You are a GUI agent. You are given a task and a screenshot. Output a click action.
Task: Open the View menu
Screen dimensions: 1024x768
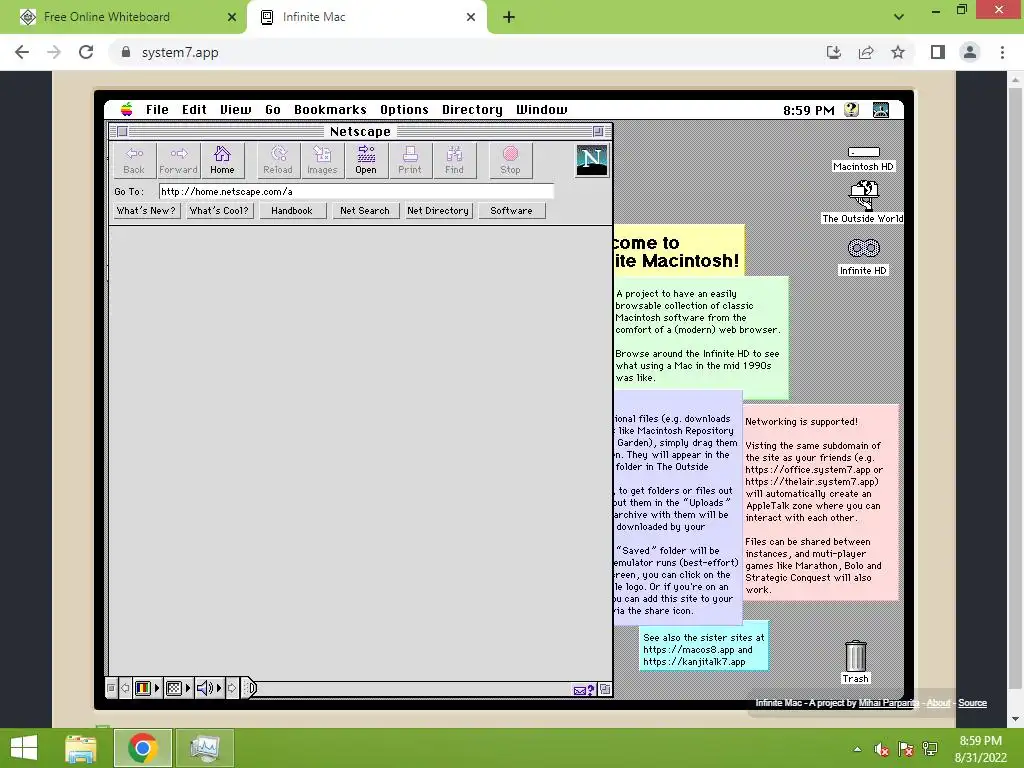(x=236, y=110)
